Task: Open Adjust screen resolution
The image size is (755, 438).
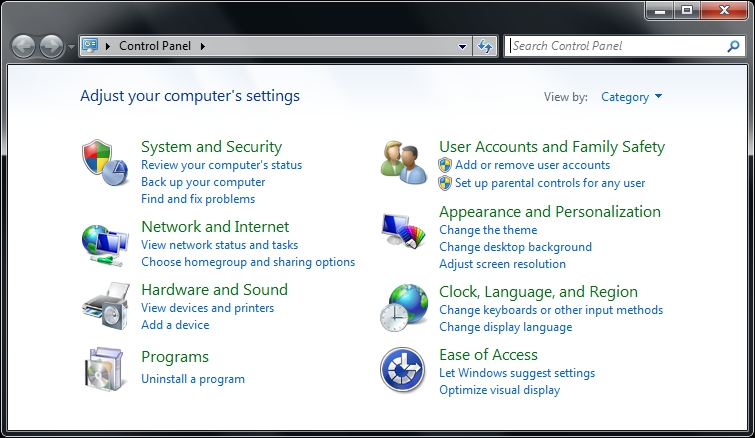Action: coord(502,264)
